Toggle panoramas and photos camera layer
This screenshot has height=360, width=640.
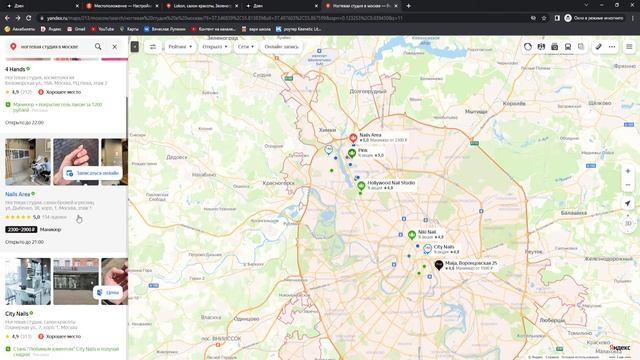point(554,47)
